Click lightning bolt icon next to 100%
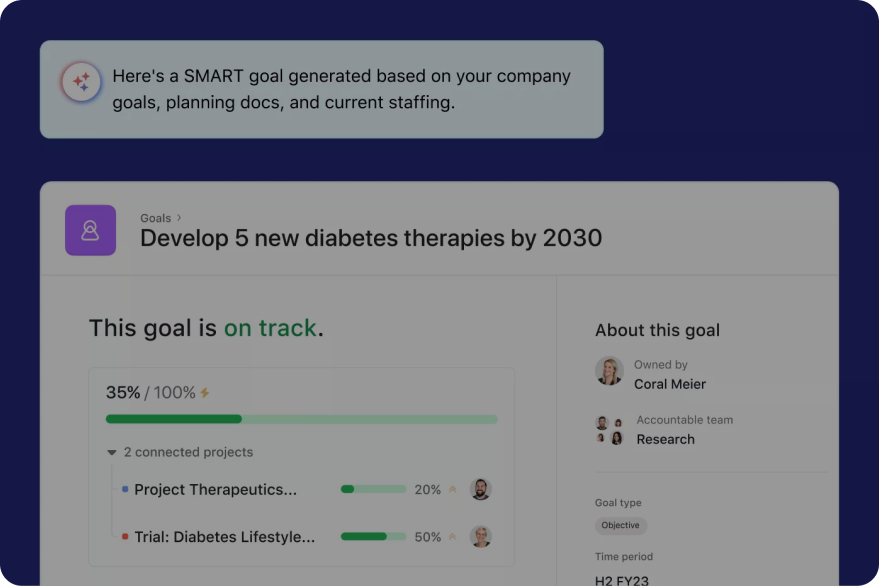Viewport: 879px width, 586px height. coord(205,393)
